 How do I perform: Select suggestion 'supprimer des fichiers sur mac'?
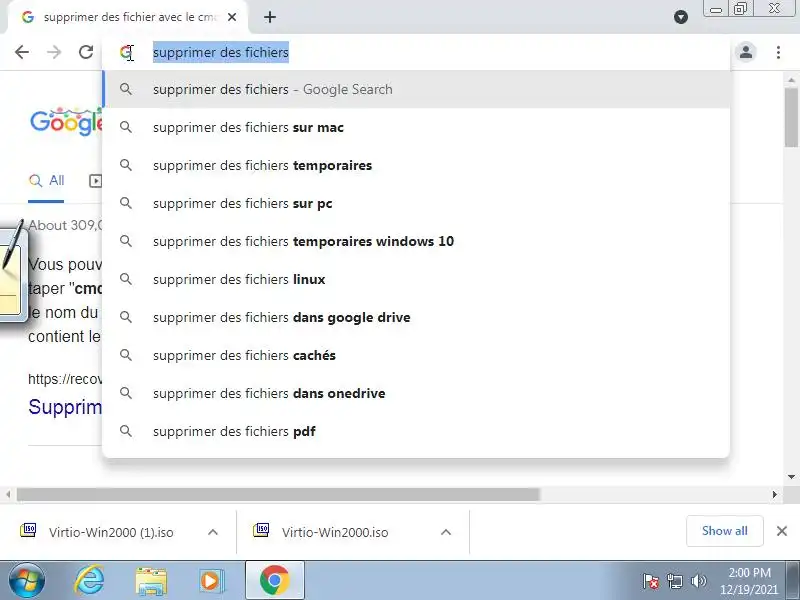[416, 128]
